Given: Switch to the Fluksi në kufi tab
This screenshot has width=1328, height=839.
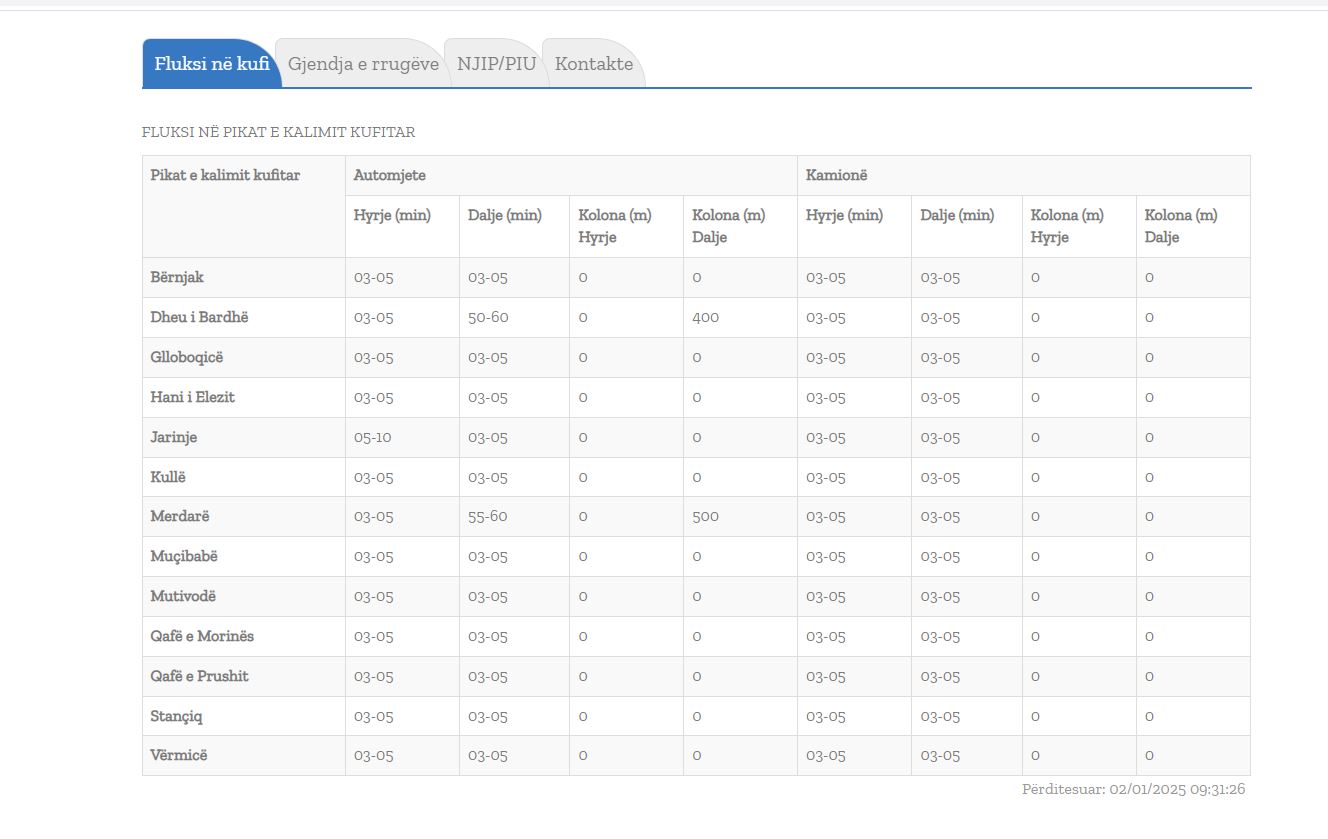Looking at the screenshot, I should (x=211, y=64).
